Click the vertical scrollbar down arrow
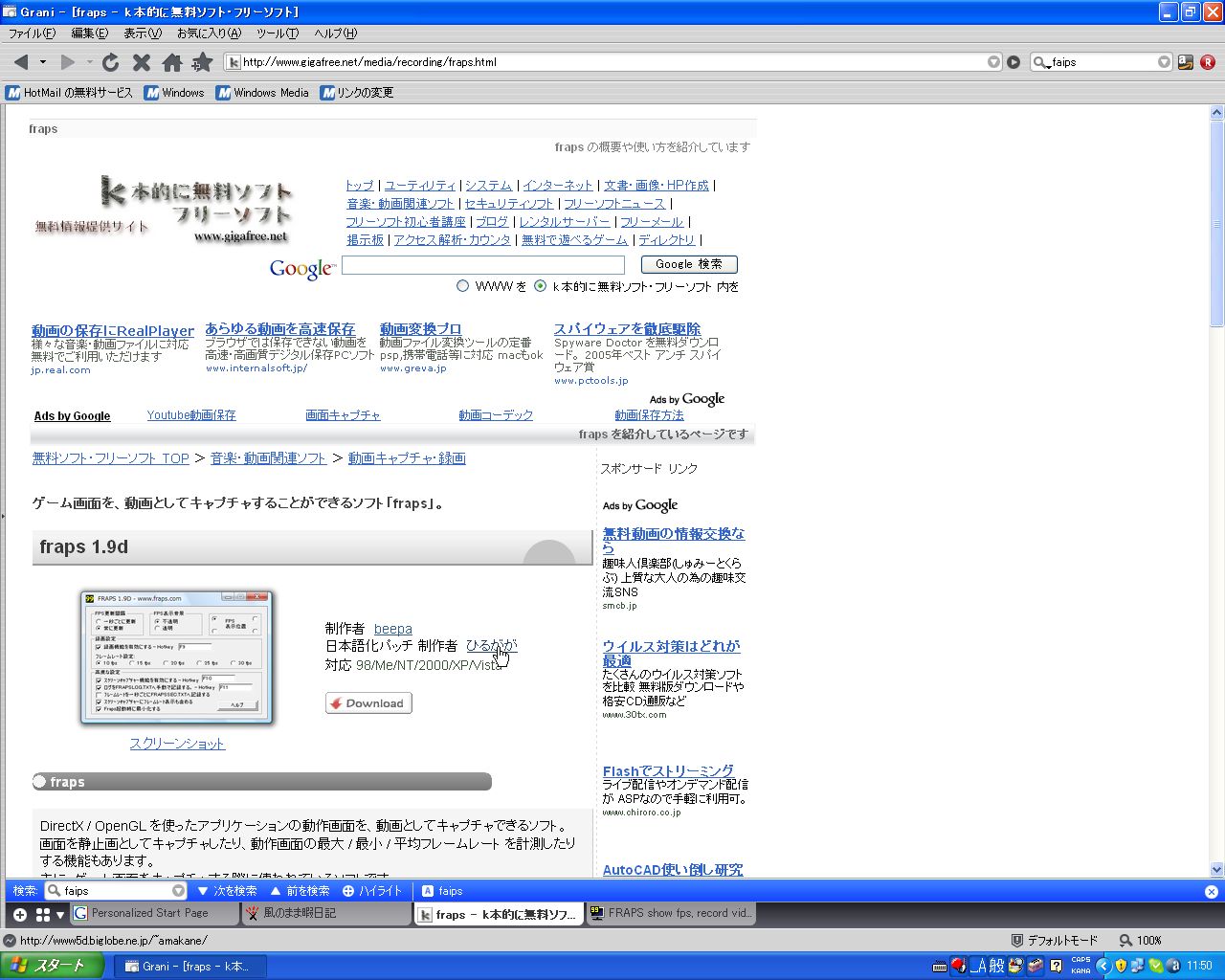The height and width of the screenshot is (980, 1225). click(x=1216, y=870)
